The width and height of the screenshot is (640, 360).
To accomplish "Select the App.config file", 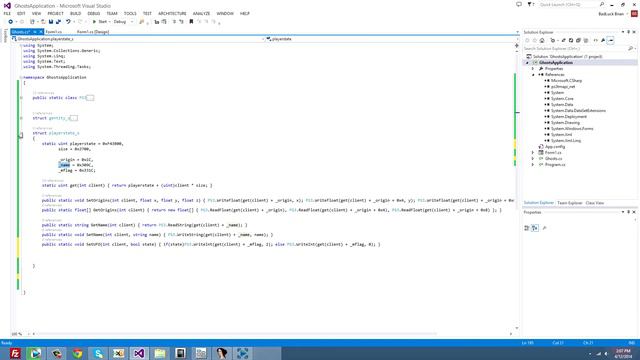I will click(x=555, y=147).
